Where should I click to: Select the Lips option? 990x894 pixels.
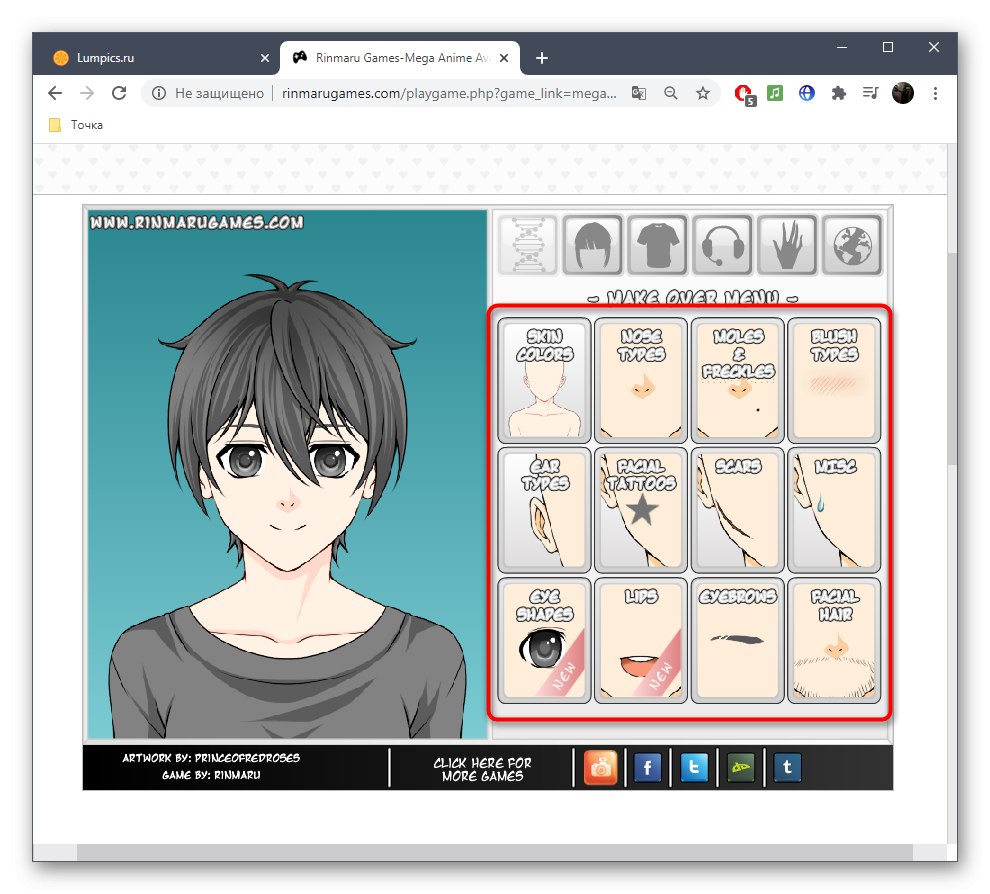(641, 640)
